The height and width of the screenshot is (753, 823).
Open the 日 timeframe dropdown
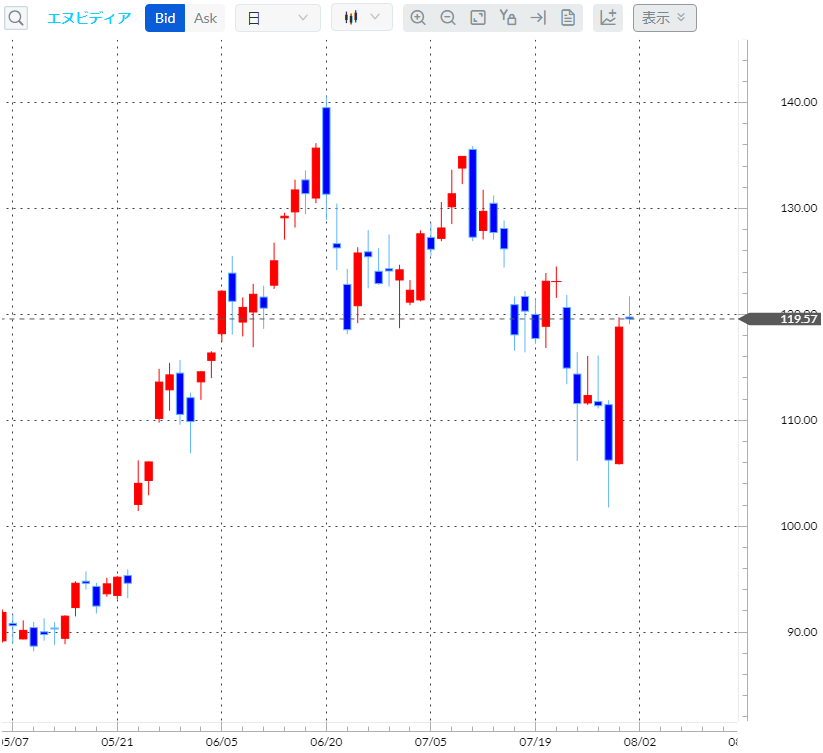[x=278, y=18]
